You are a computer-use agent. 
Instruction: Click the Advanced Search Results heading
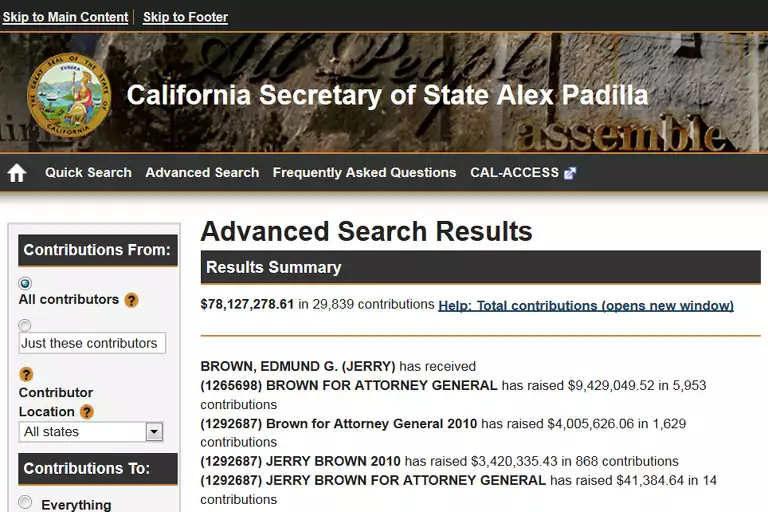(x=366, y=231)
